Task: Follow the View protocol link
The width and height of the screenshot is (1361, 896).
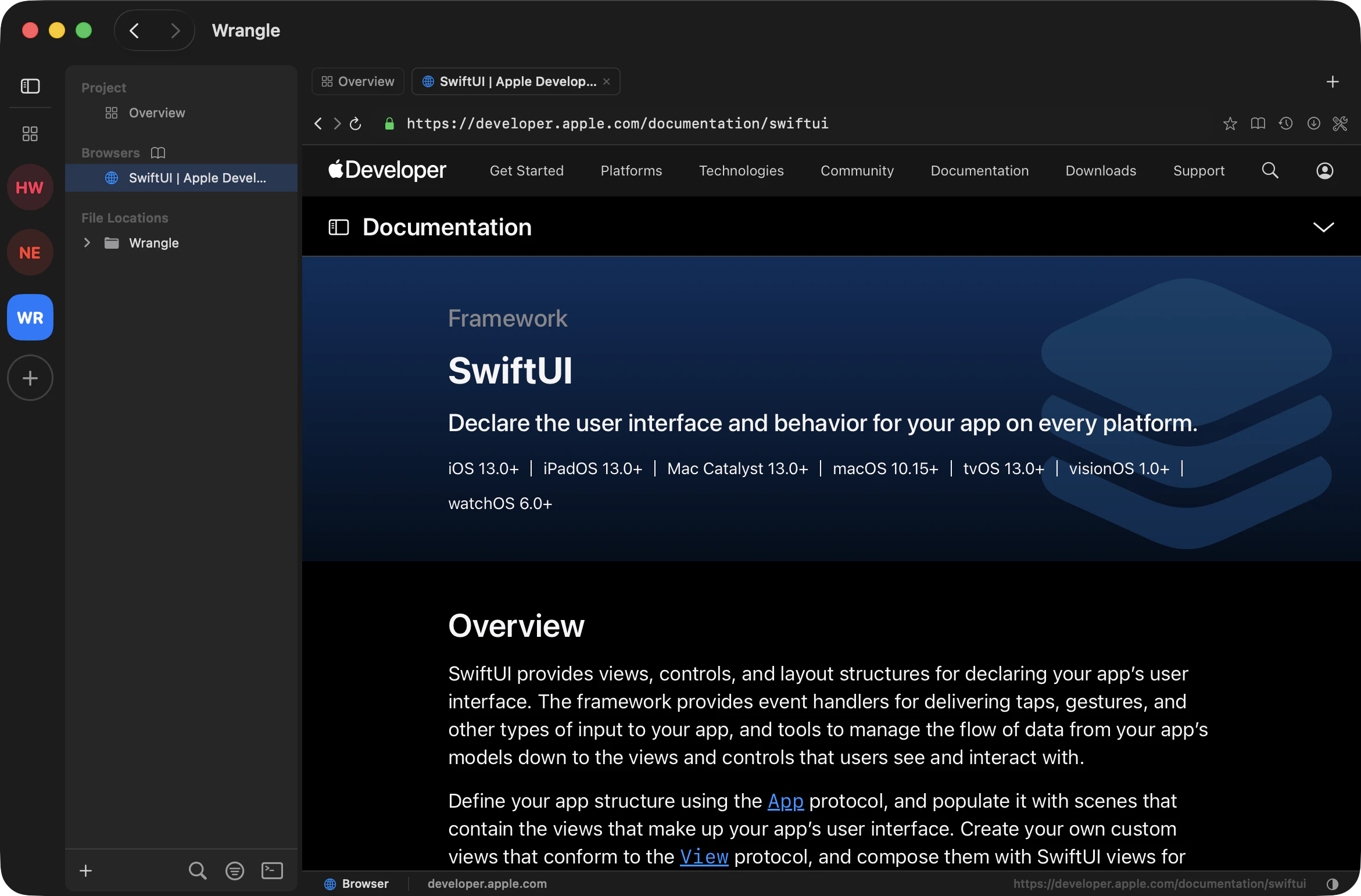Action: pyautogui.click(x=704, y=857)
